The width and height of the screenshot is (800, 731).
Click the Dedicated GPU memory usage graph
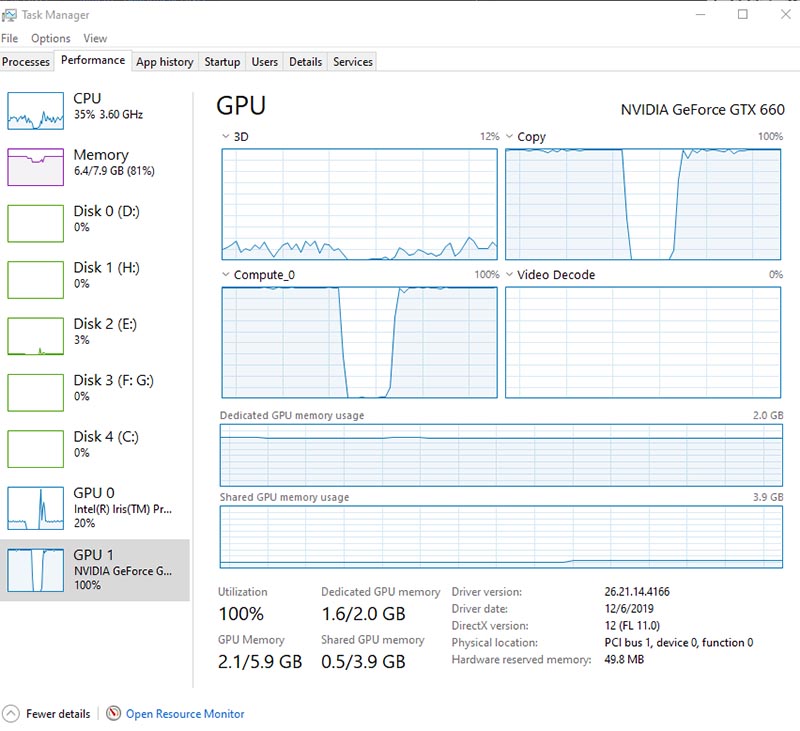point(501,455)
